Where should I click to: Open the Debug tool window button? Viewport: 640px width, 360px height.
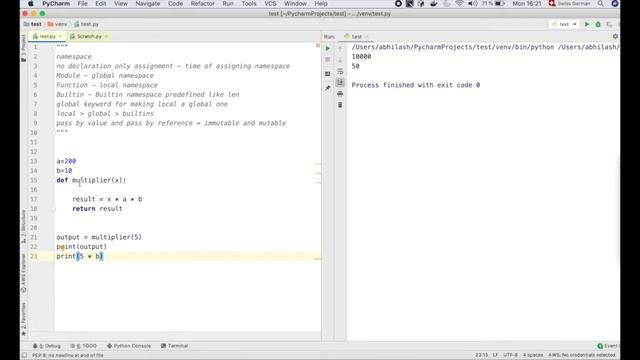47,346
